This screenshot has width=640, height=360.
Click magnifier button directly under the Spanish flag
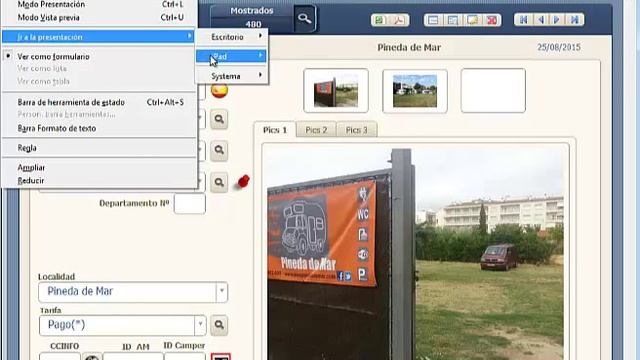[x=219, y=119]
